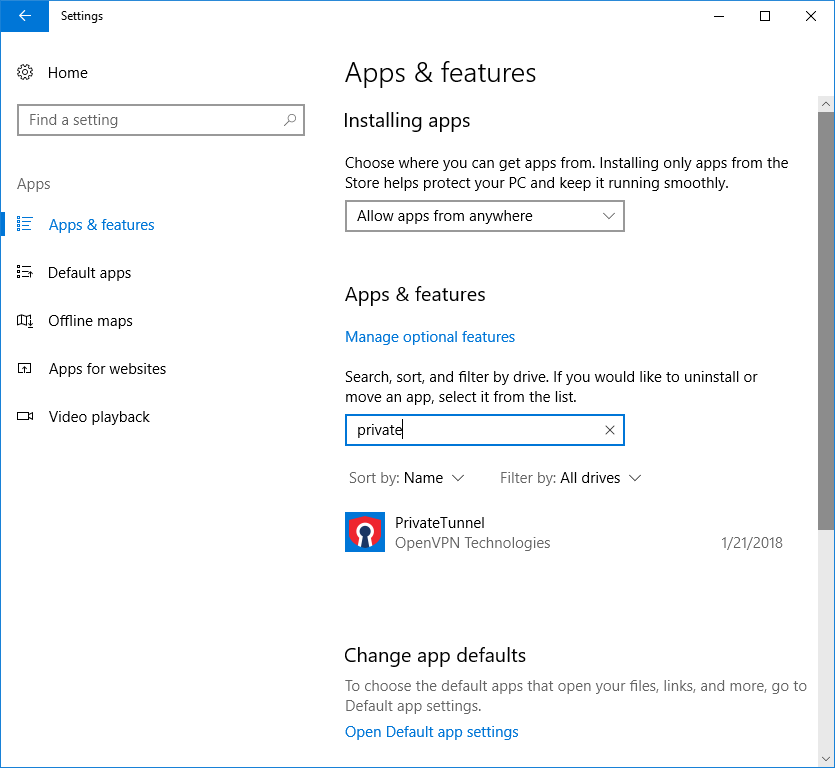The height and width of the screenshot is (768, 835).
Task: Click the Apps for websites icon
Action: pos(24,369)
